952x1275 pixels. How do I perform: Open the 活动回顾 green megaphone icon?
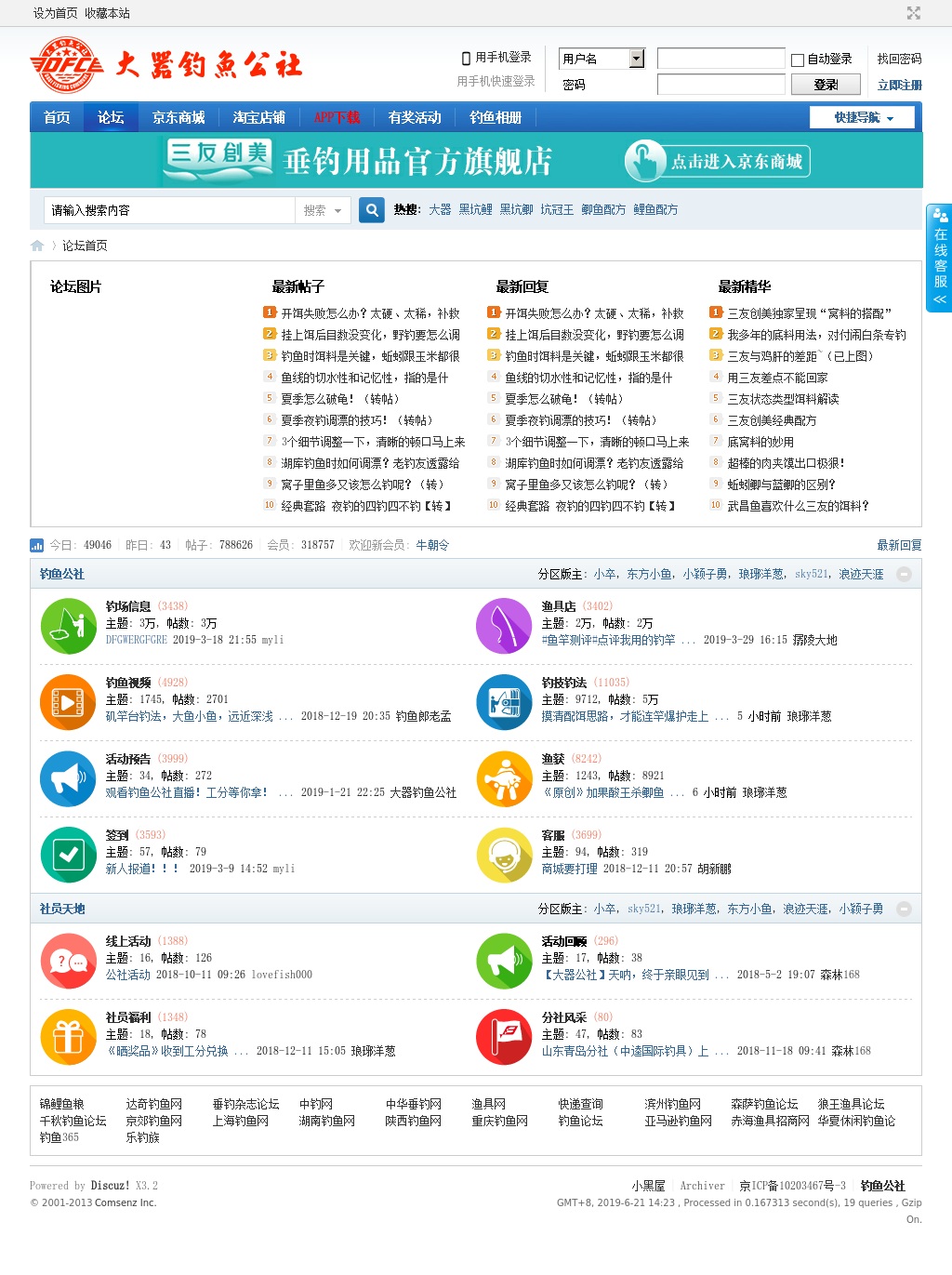pos(504,961)
